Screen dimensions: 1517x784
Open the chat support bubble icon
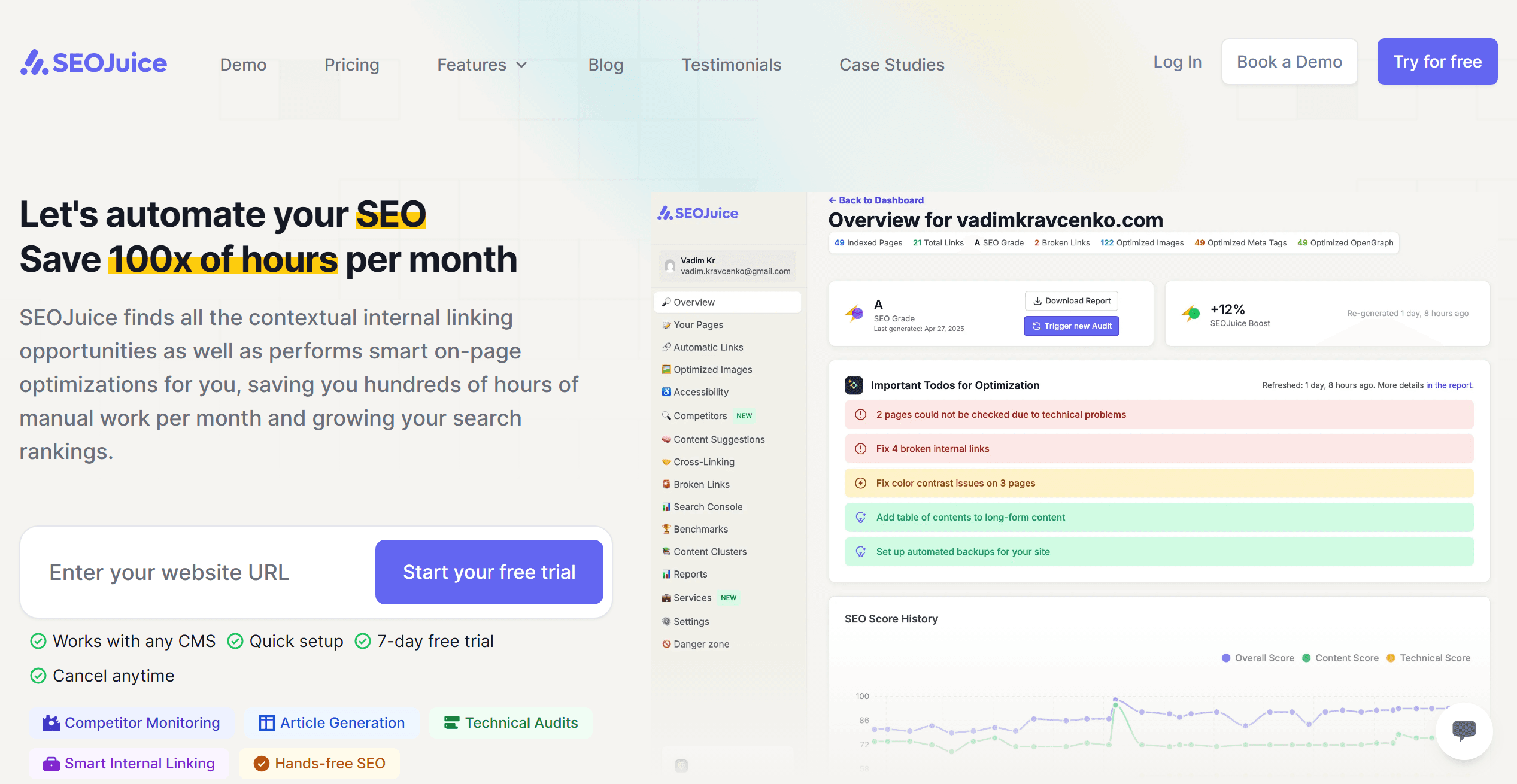1464,731
